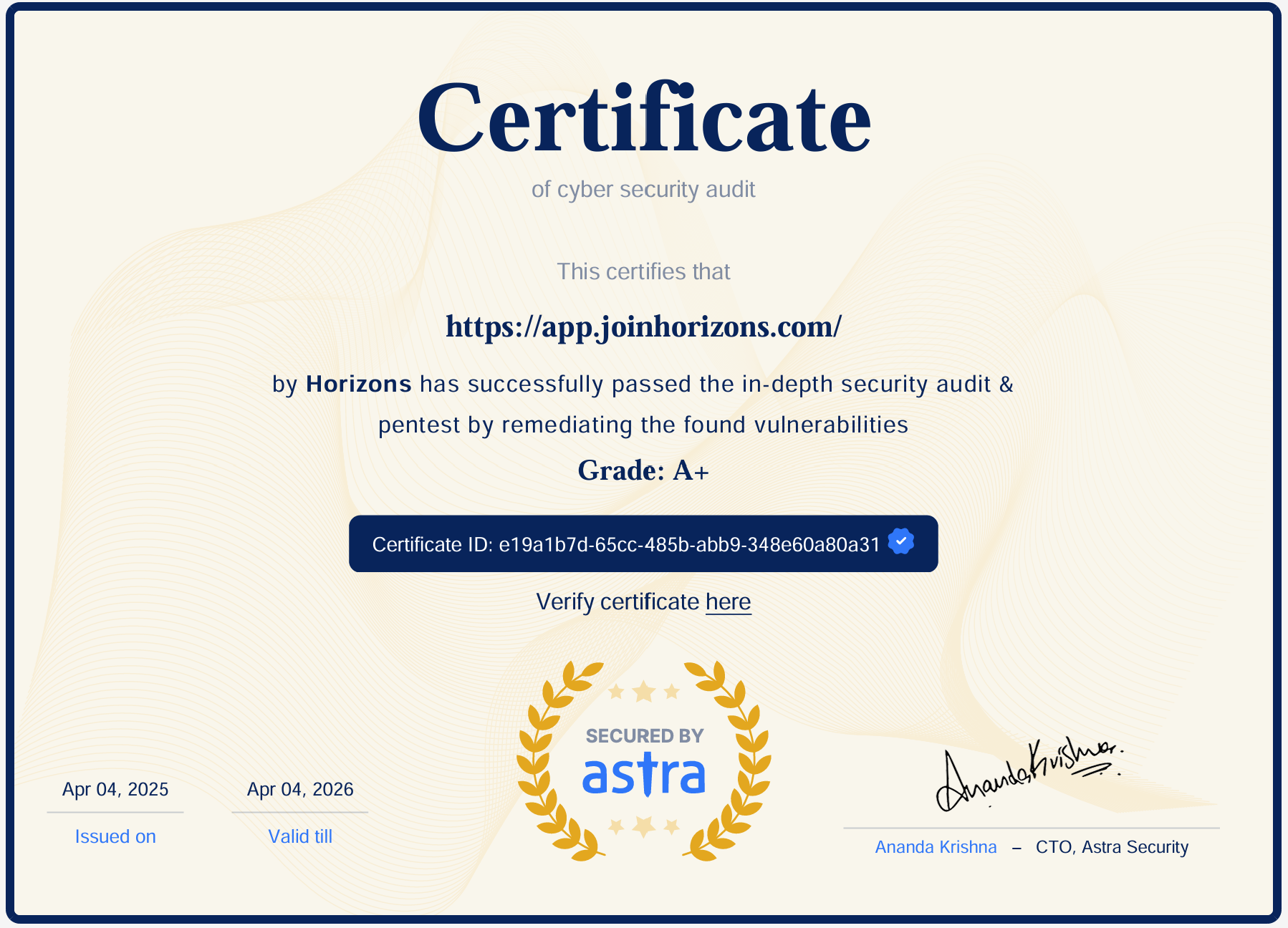Image resolution: width=1288 pixels, height=928 pixels.
Task: Click the large Certificate heading
Action: (x=643, y=120)
